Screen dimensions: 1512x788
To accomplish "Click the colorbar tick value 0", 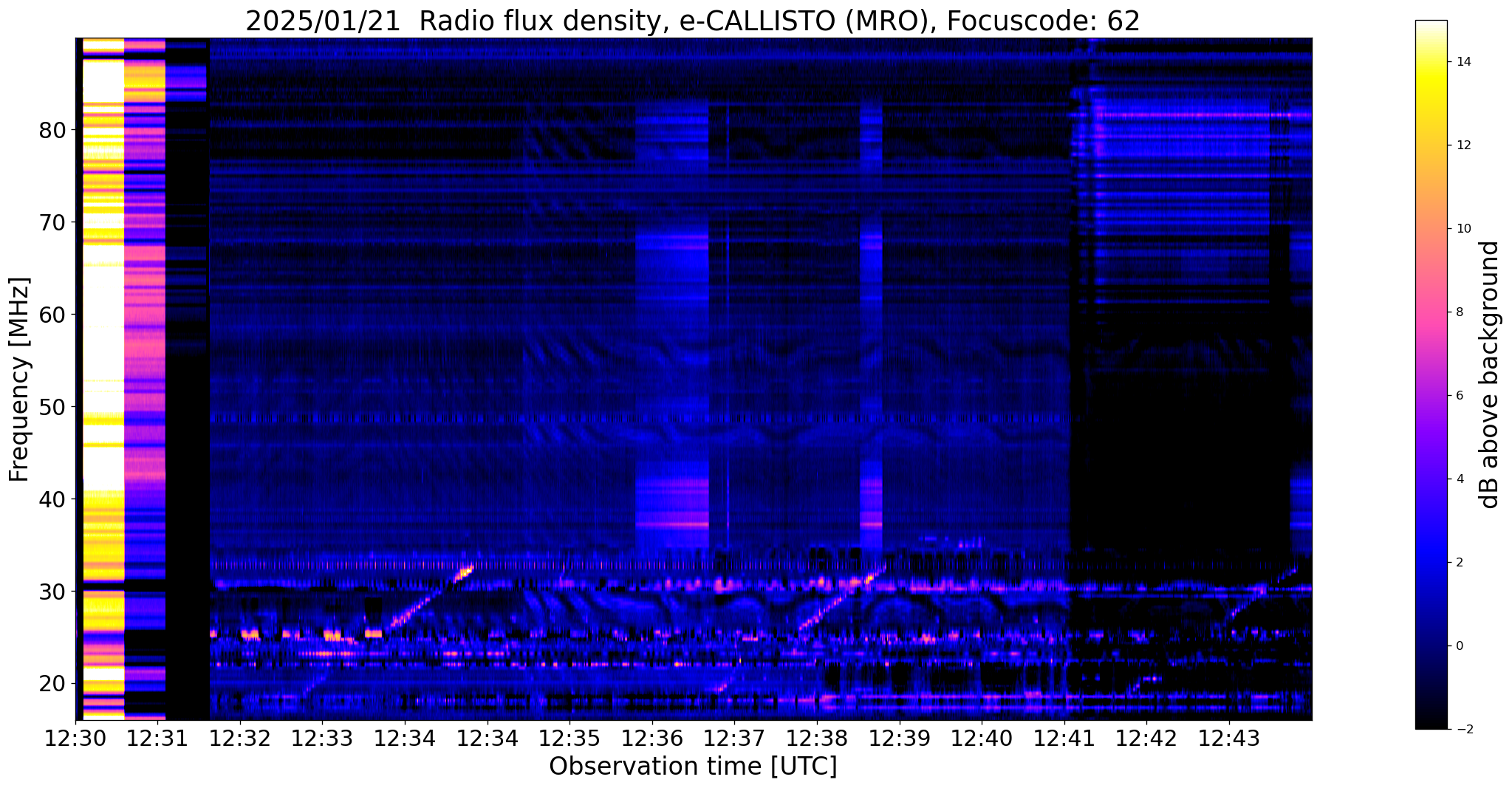I will point(1459,646).
